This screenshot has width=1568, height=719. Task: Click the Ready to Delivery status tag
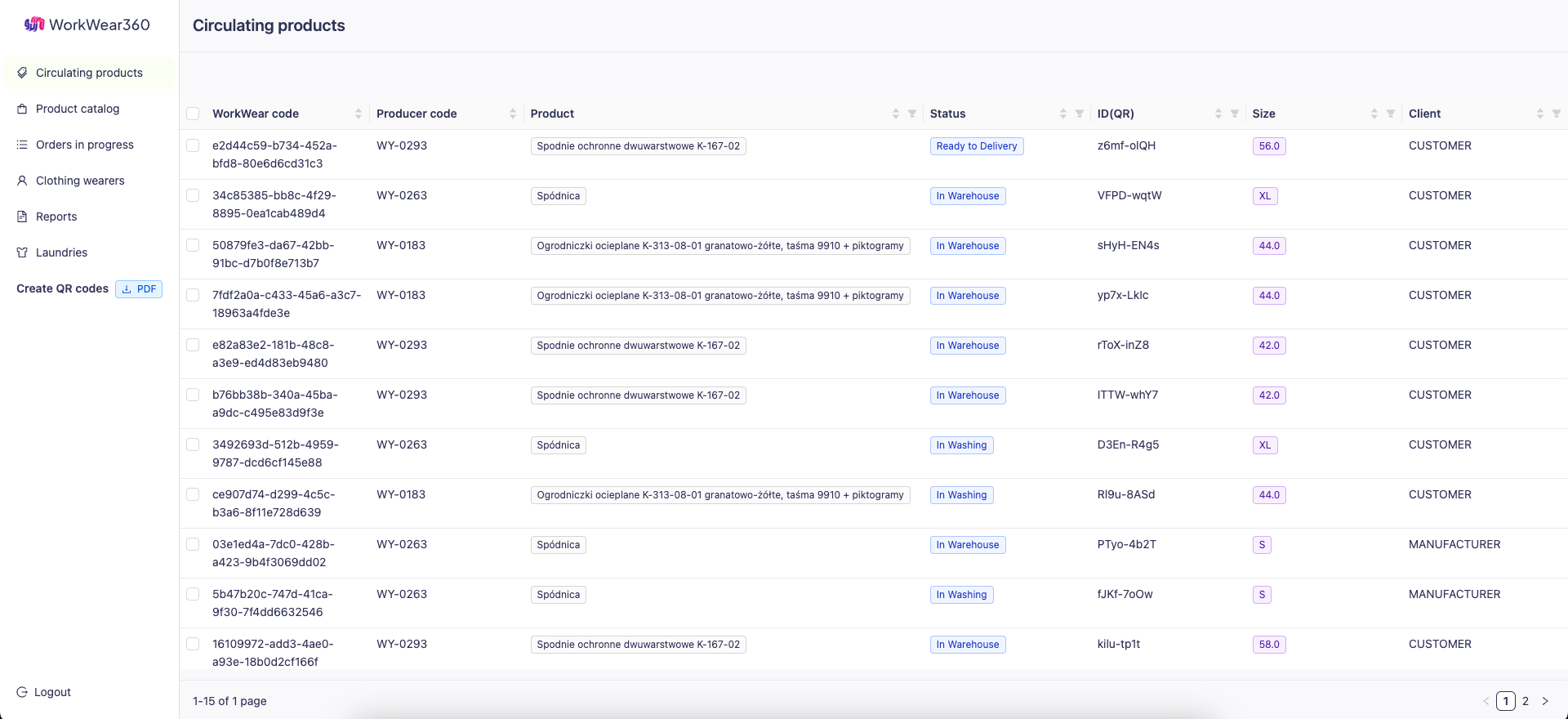pyautogui.click(x=976, y=146)
